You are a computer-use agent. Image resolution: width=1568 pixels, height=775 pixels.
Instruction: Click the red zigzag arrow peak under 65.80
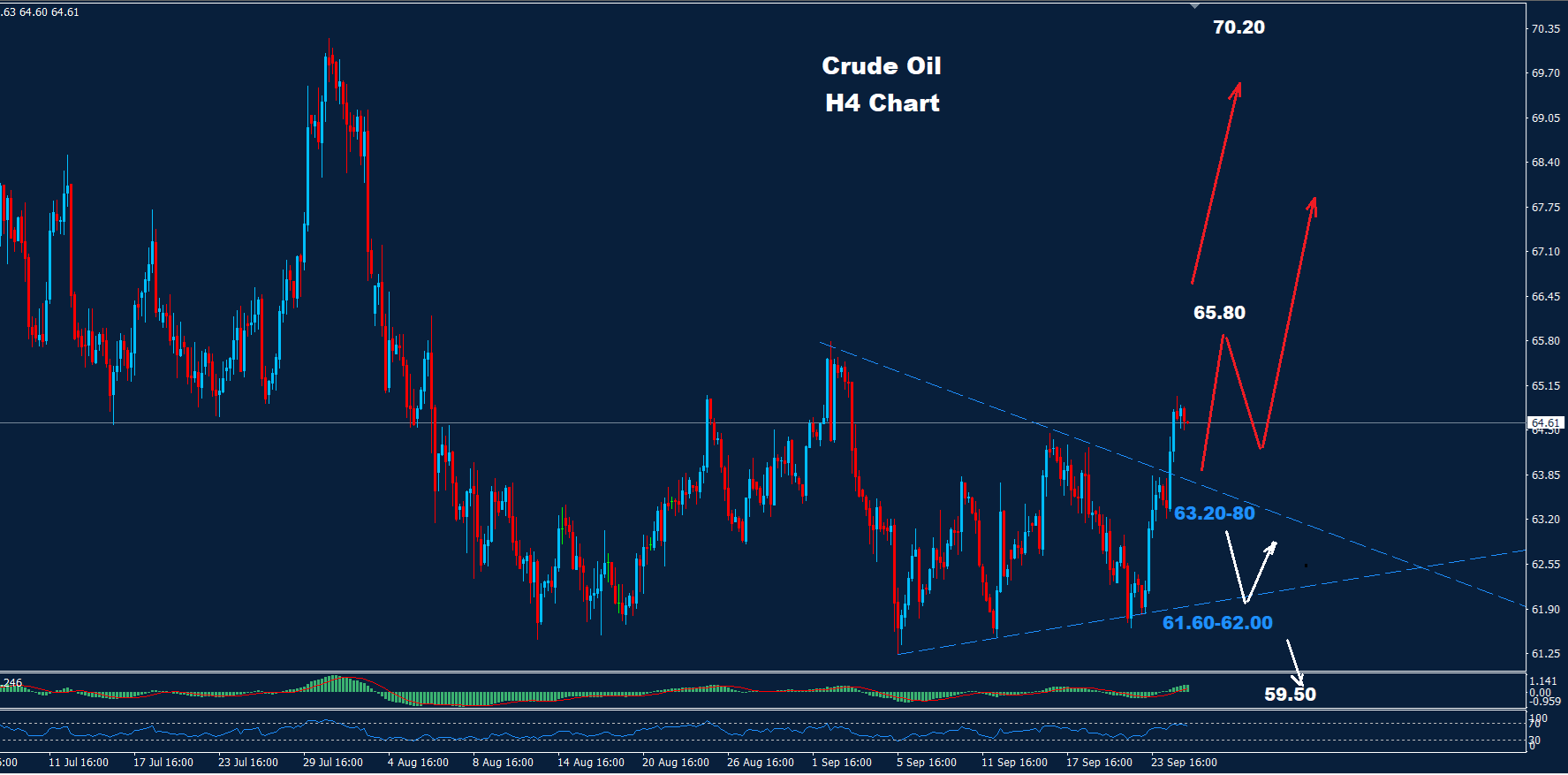[x=1223, y=338]
